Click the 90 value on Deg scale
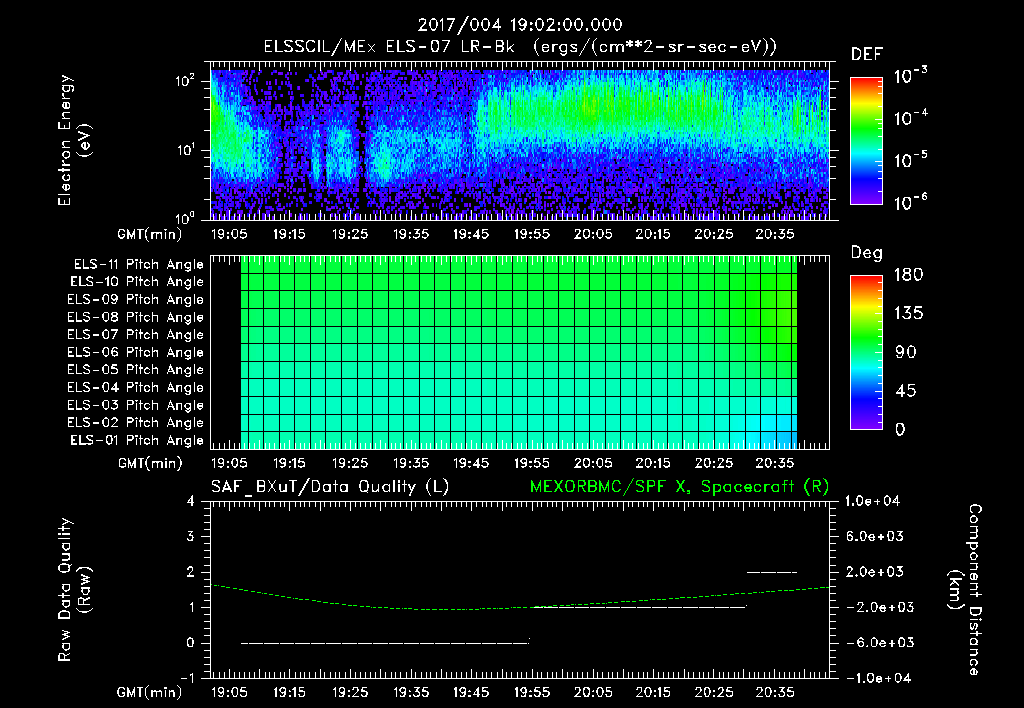1024x708 pixels. coord(906,353)
